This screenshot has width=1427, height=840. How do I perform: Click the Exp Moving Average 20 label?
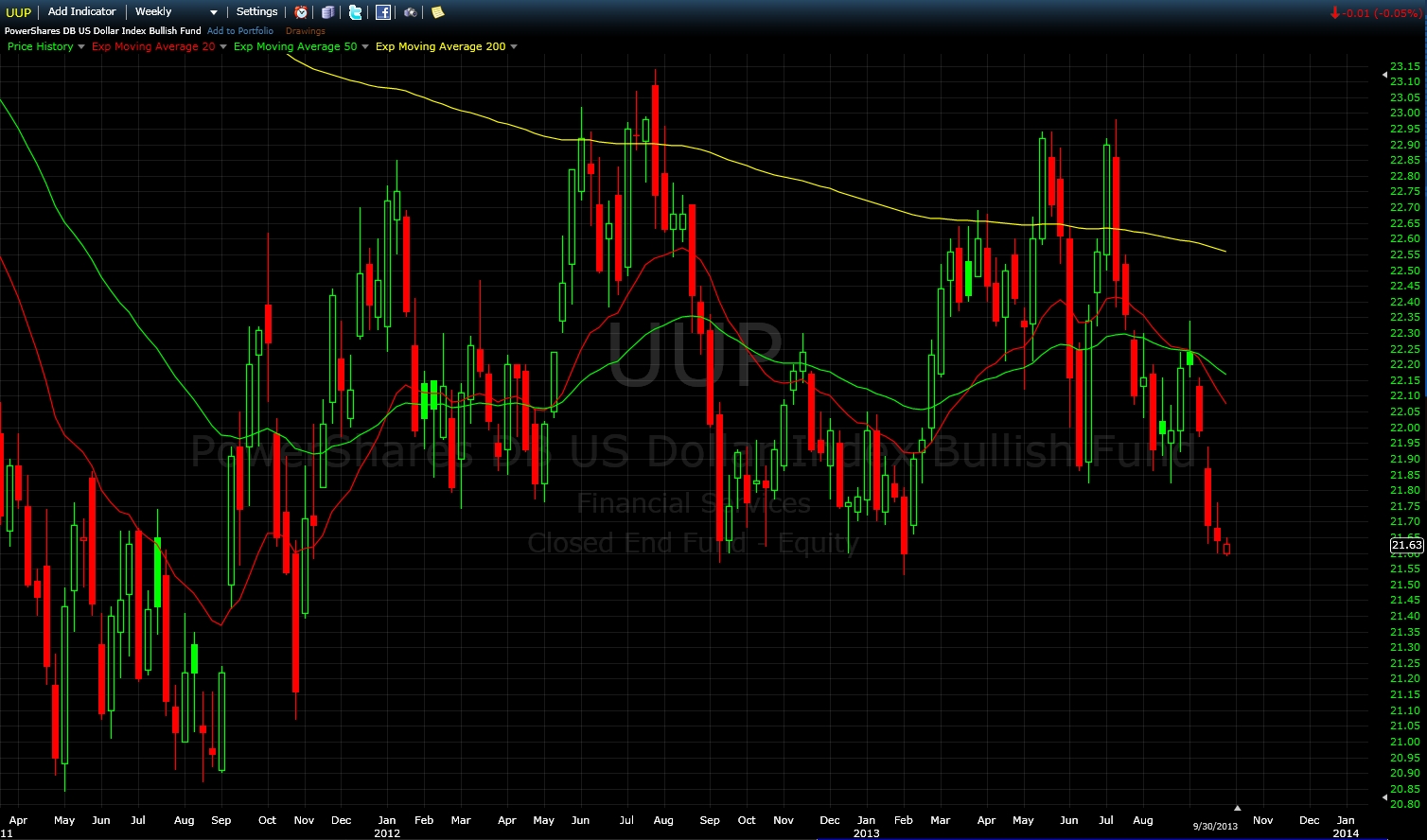tap(153, 46)
